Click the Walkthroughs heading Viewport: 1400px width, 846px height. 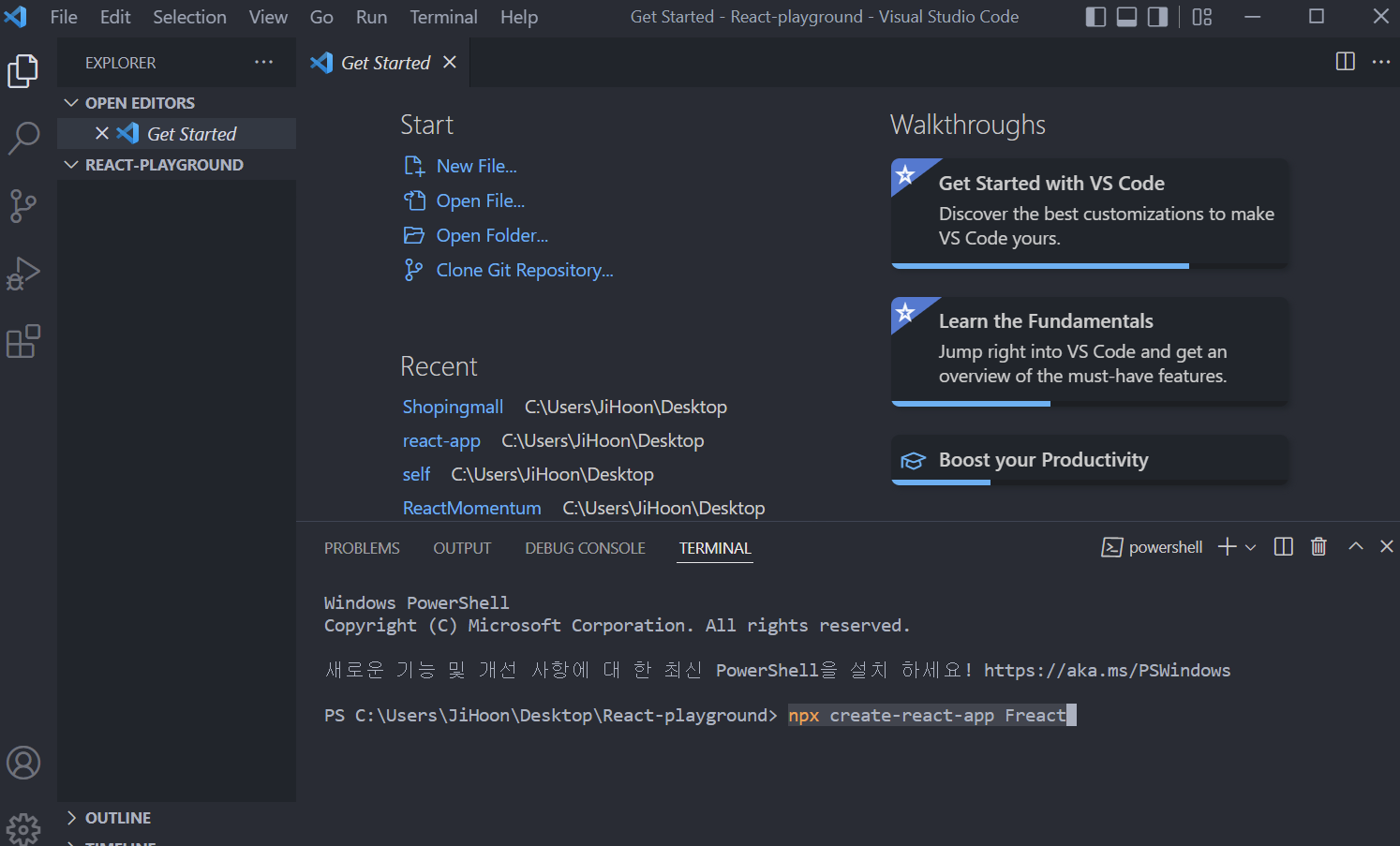coord(968,125)
